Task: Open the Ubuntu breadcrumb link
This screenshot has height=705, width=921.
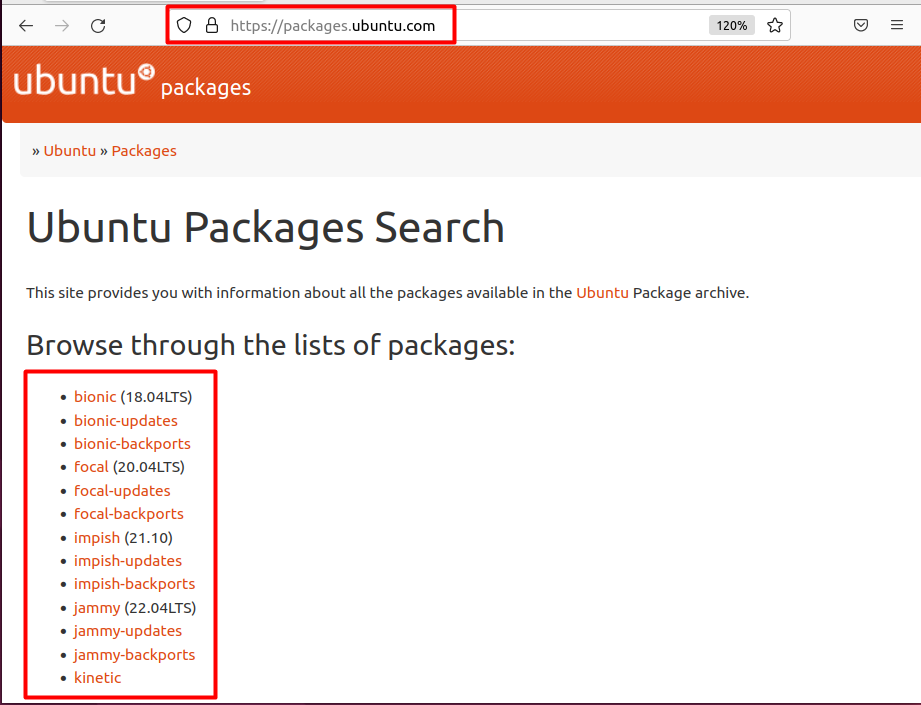Action: (69, 151)
